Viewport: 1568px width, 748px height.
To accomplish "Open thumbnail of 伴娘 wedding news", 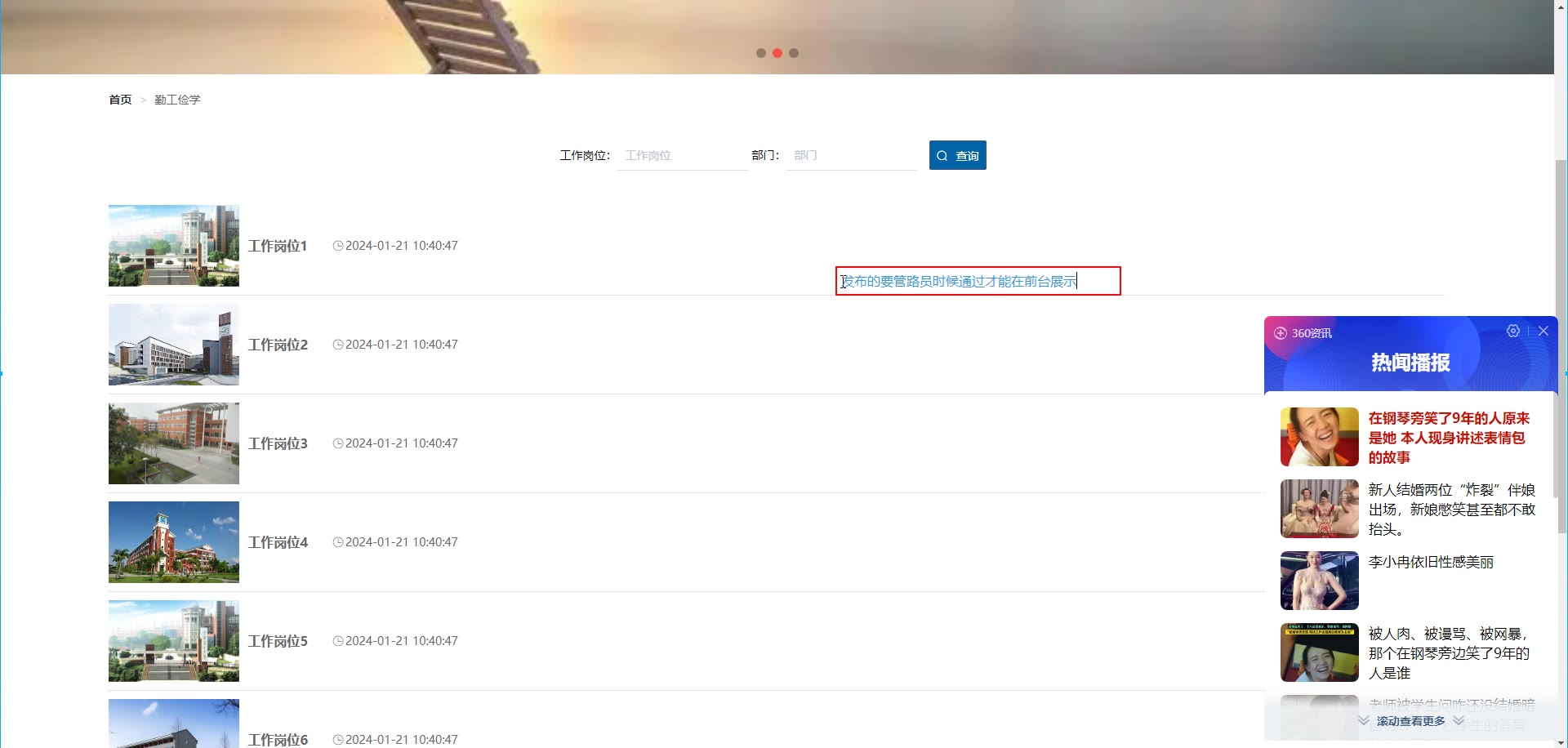I will point(1320,509).
